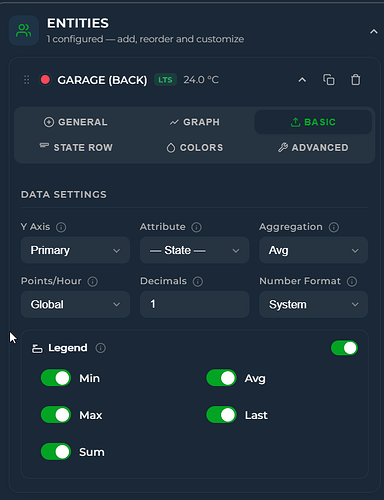Open the Points/Hour Global dropdown
Viewport: 384px width, 500px height.
pyautogui.click(x=75, y=304)
